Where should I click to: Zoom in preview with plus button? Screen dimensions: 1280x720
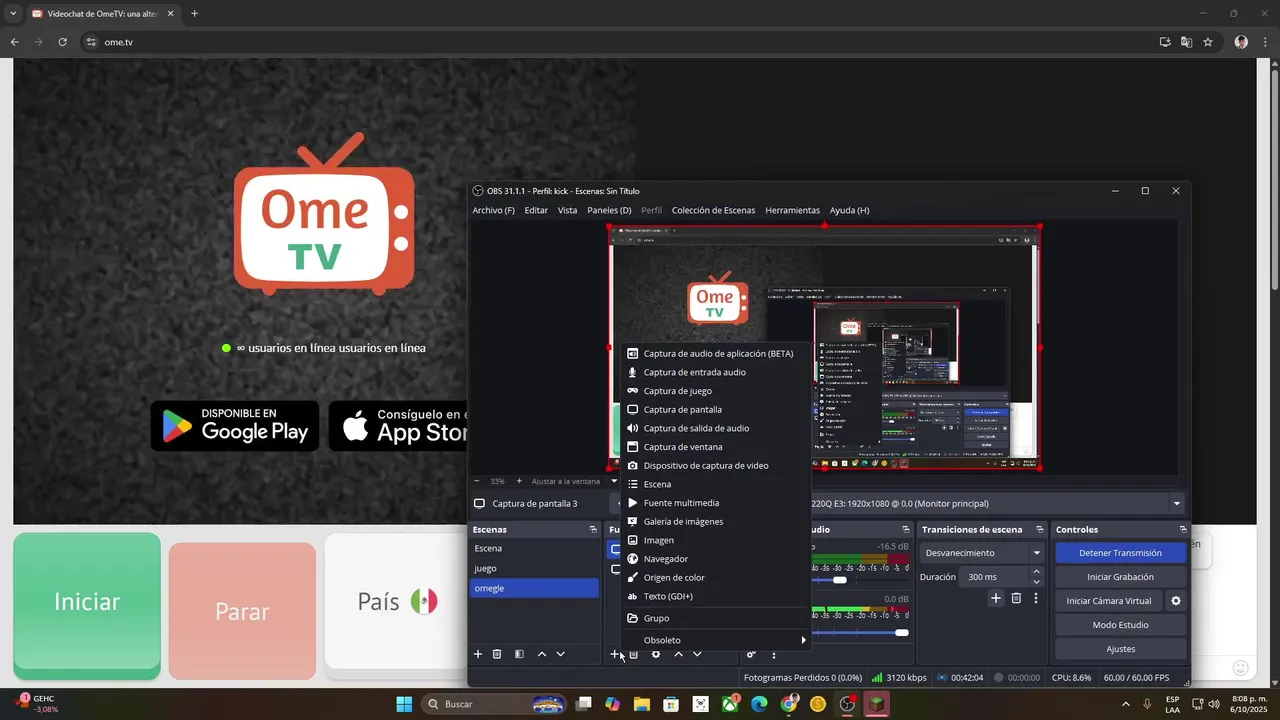(519, 481)
